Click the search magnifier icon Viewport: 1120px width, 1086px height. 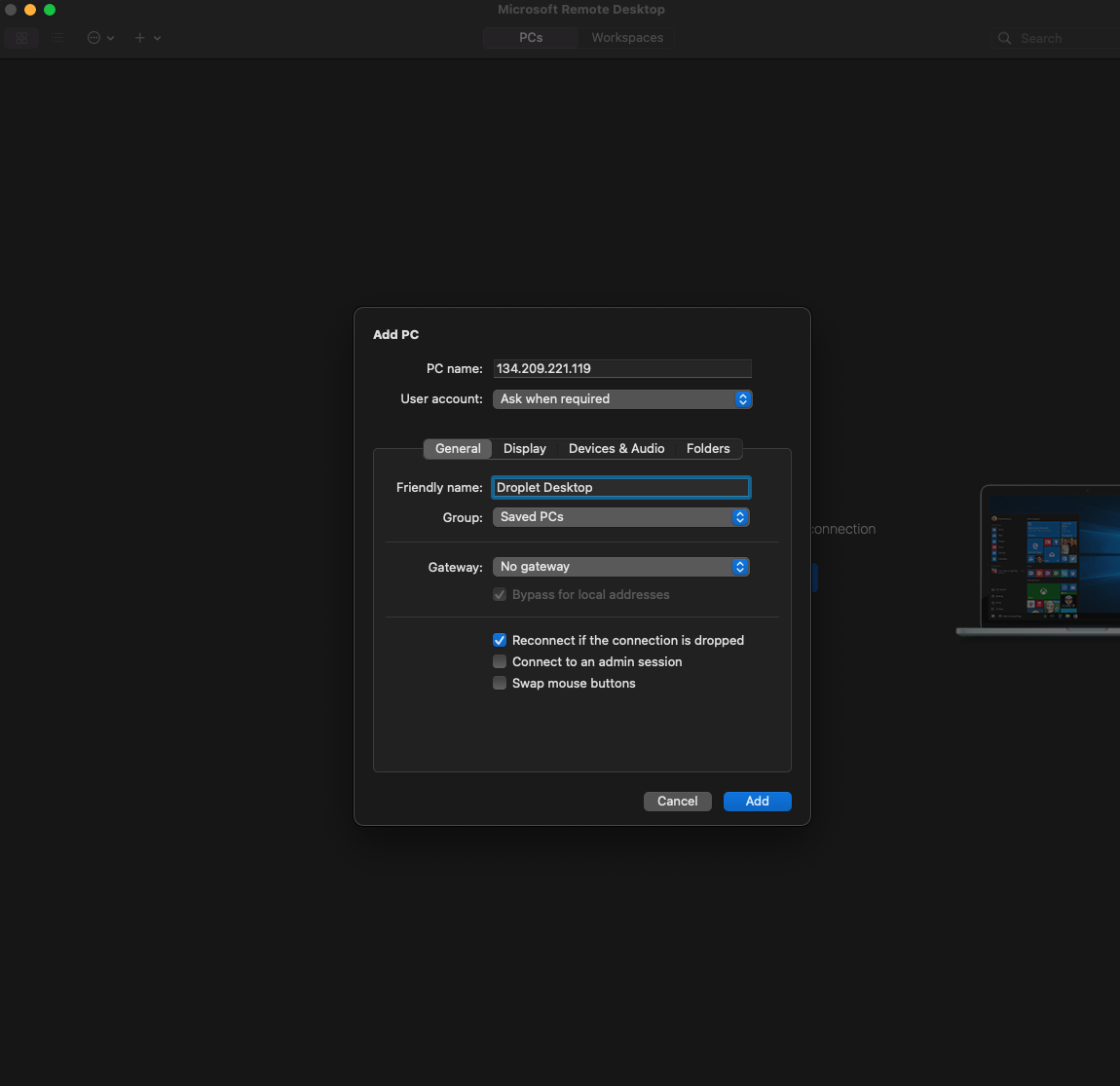pyautogui.click(x=1005, y=38)
